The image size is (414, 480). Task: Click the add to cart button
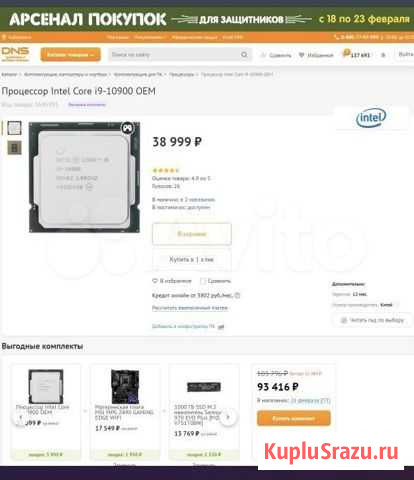(x=192, y=234)
